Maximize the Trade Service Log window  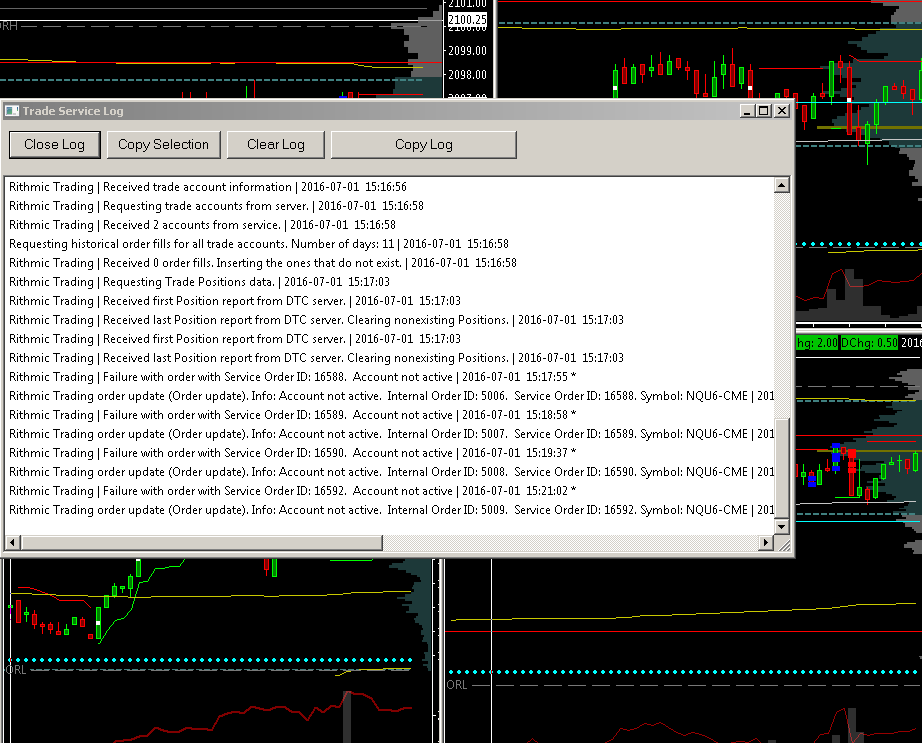point(763,111)
